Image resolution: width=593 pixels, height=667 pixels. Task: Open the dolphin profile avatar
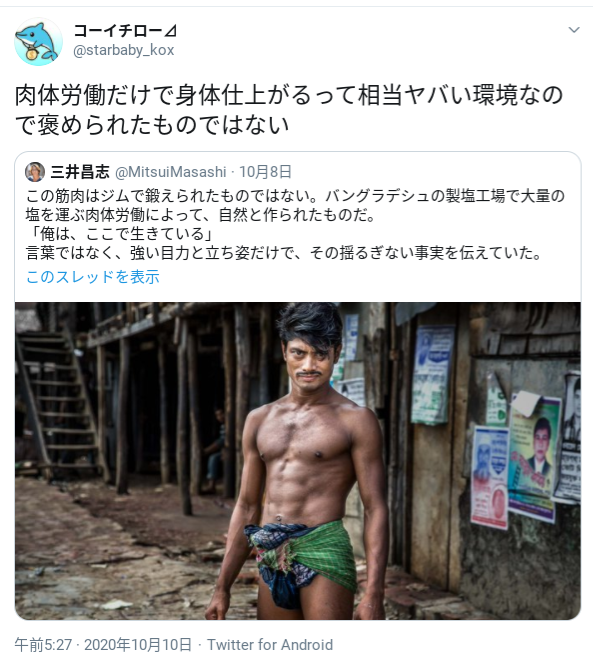pos(39,42)
